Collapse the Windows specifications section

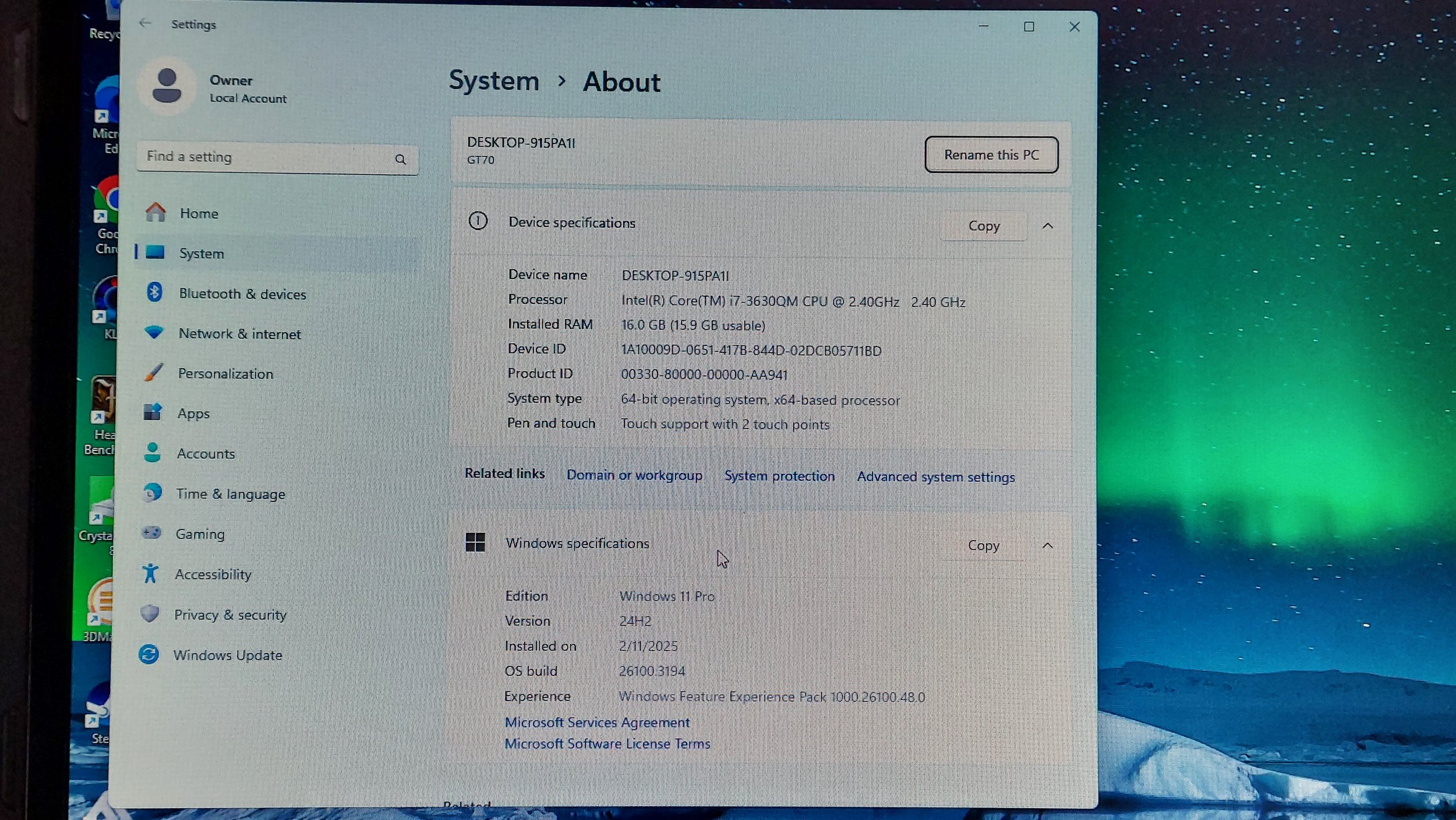pos(1047,545)
